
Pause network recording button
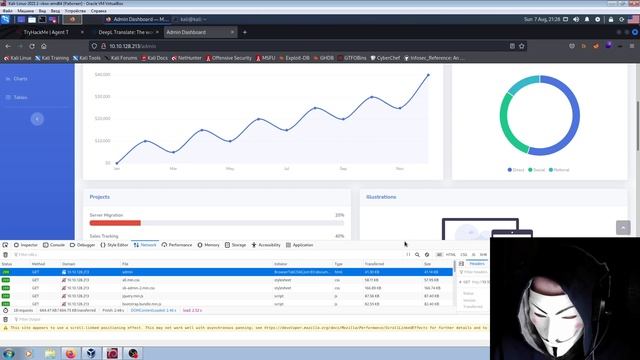pyautogui.click(x=408, y=255)
